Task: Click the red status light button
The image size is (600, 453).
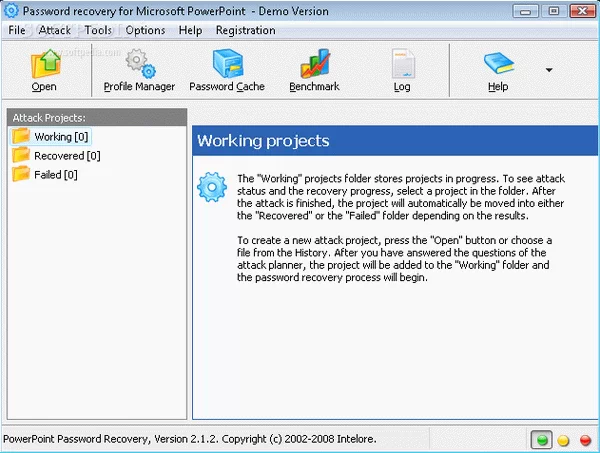Action: [585, 440]
